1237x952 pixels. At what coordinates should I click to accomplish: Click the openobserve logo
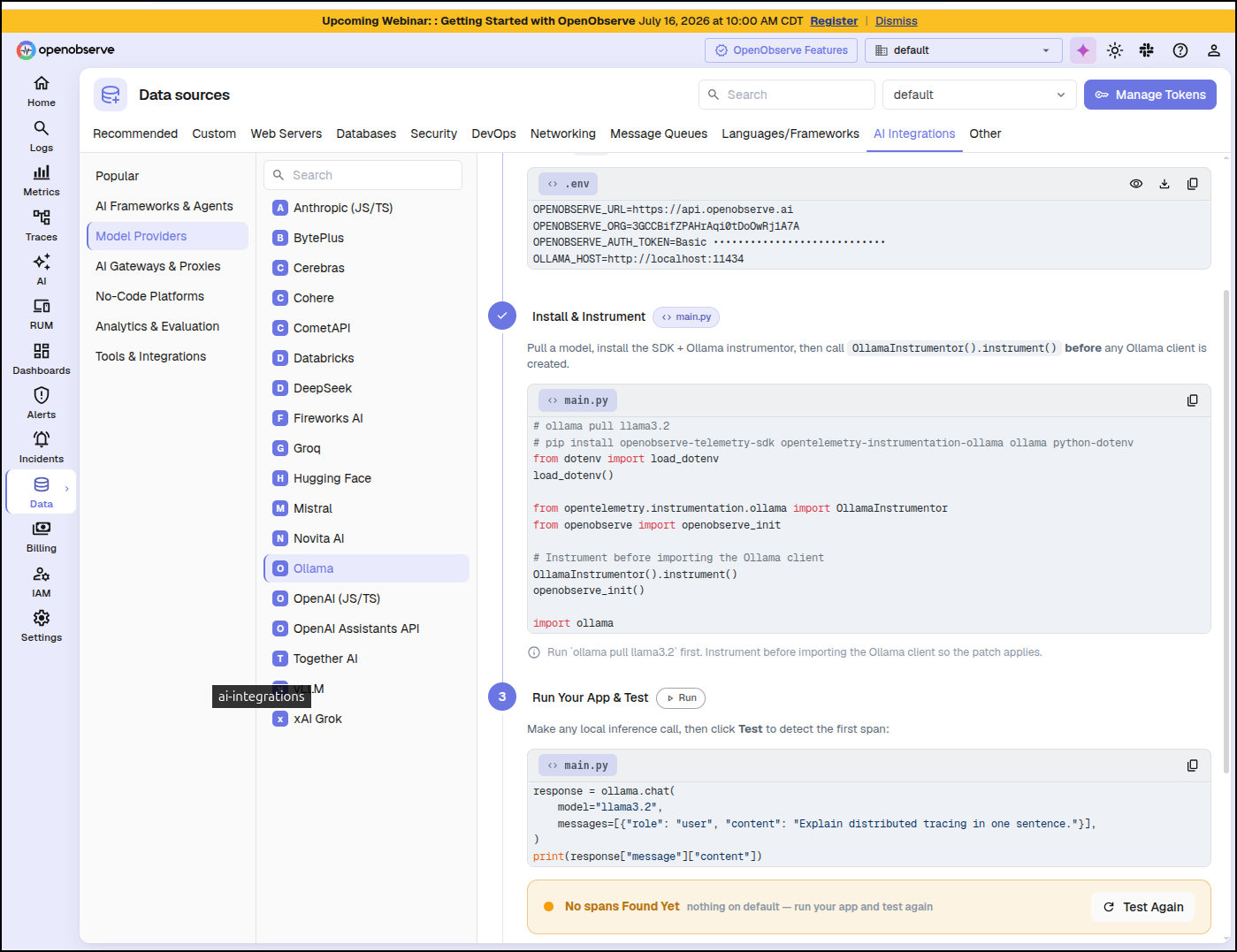[65, 50]
